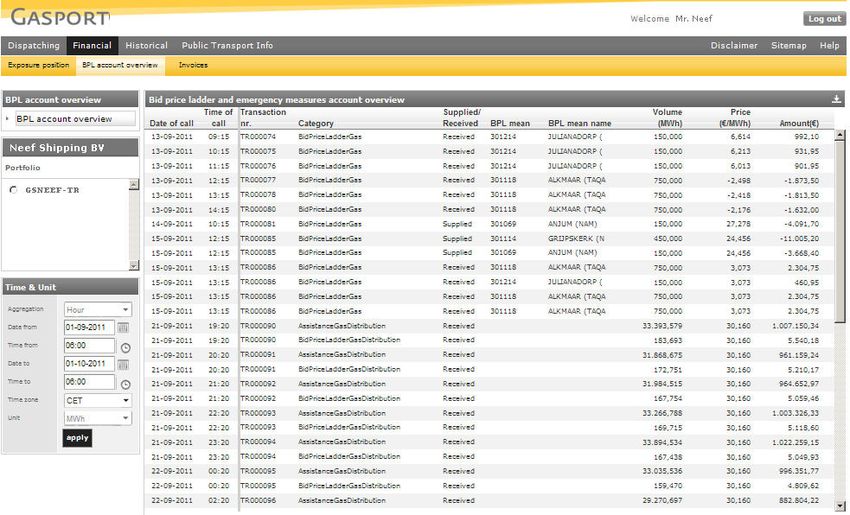Viewport: 850px width, 515px height.
Task: Select the GSNEEF-TR portfolio radio button
Action: 14,190
